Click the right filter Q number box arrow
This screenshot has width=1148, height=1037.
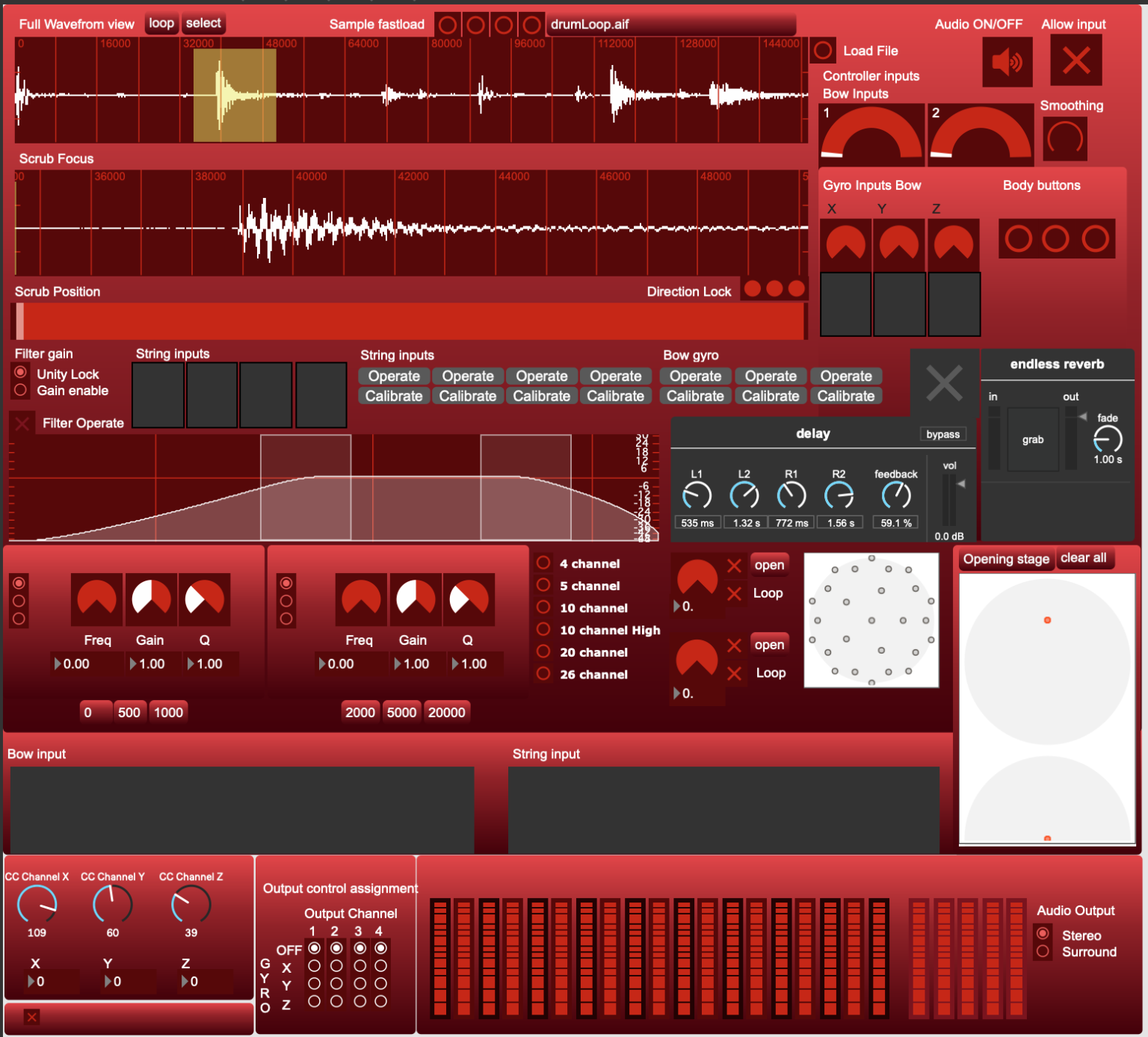coord(455,663)
